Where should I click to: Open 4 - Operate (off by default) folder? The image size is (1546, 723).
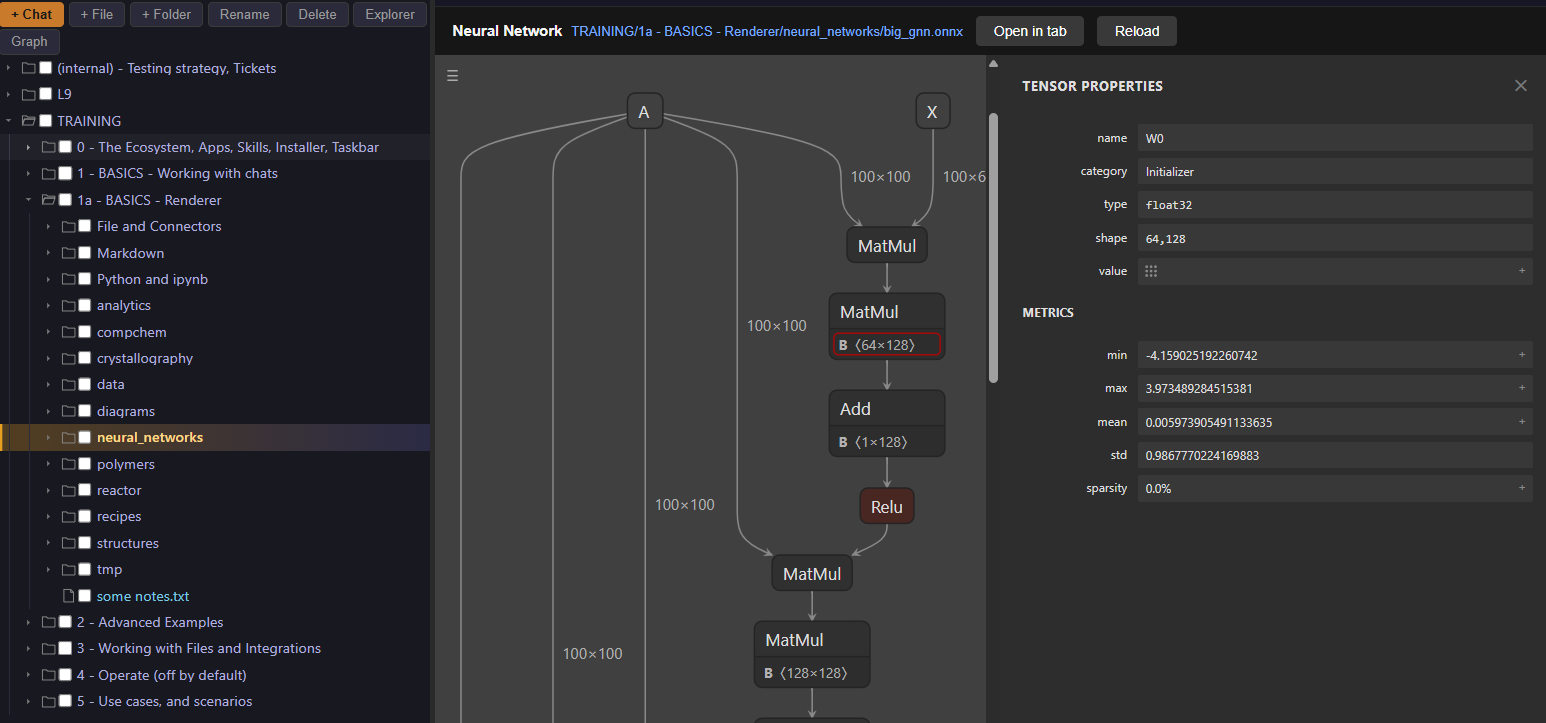pyautogui.click(x=161, y=675)
